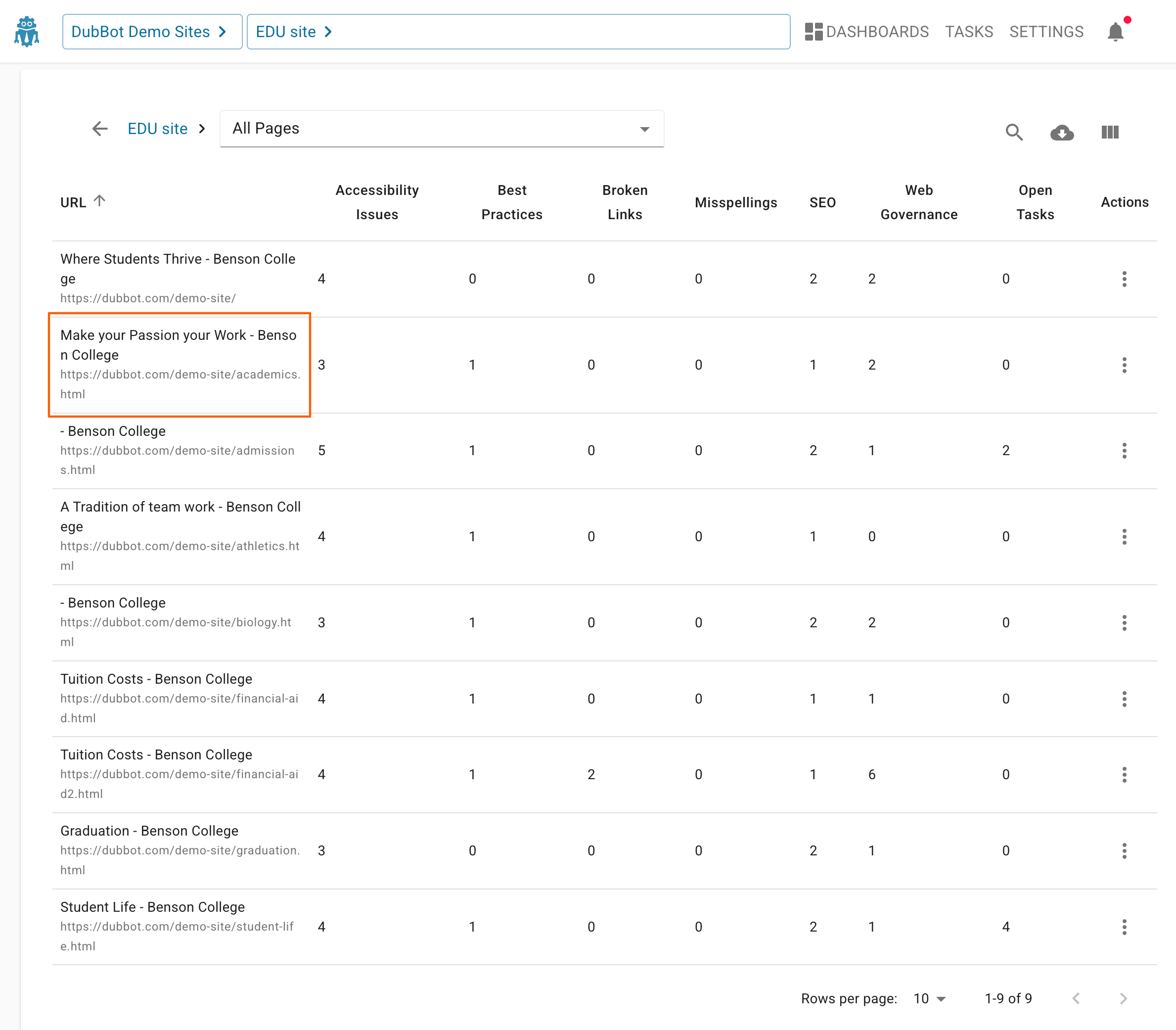Open the All Pages dropdown
The image size is (1176, 1030).
pos(643,129)
